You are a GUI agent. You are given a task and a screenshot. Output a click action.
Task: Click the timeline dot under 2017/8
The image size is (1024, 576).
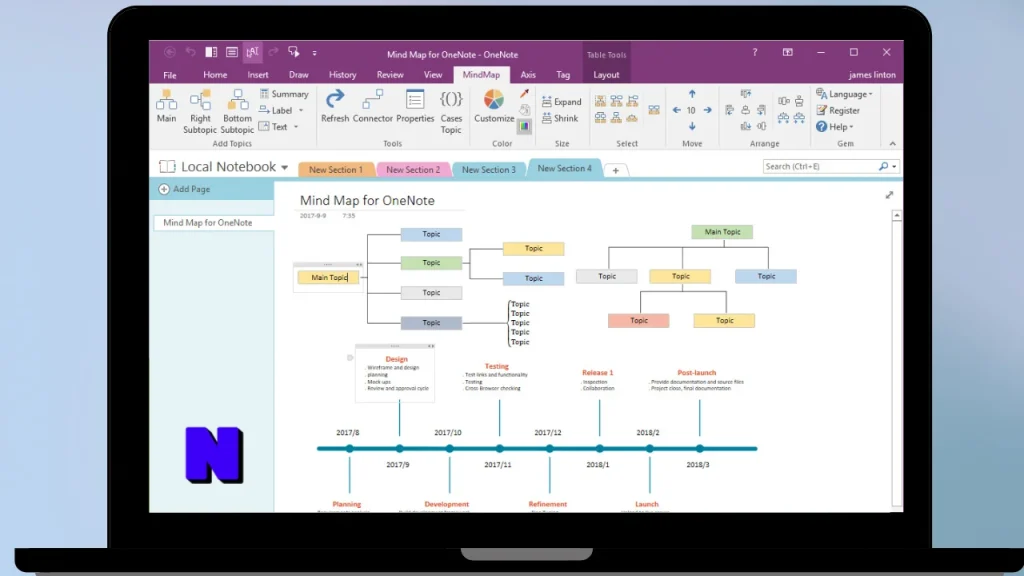[350, 449]
